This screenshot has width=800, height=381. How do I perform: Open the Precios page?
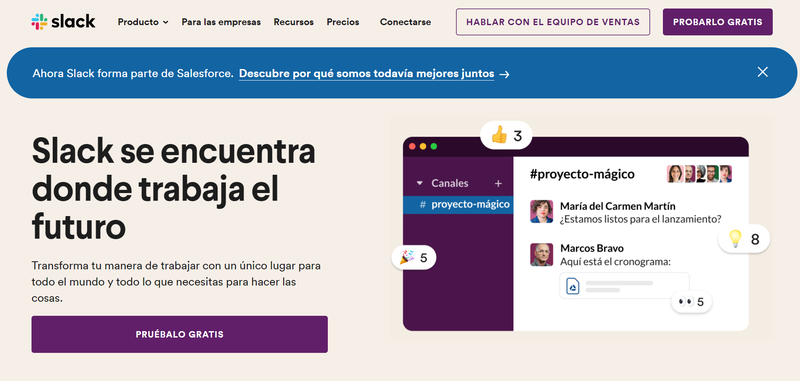pyautogui.click(x=343, y=22)
